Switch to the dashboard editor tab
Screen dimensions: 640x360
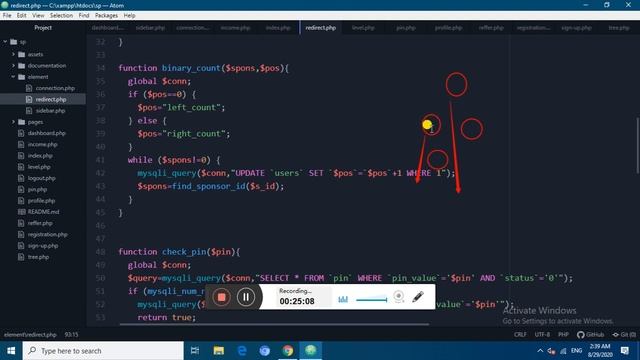[x=108, y=28]
